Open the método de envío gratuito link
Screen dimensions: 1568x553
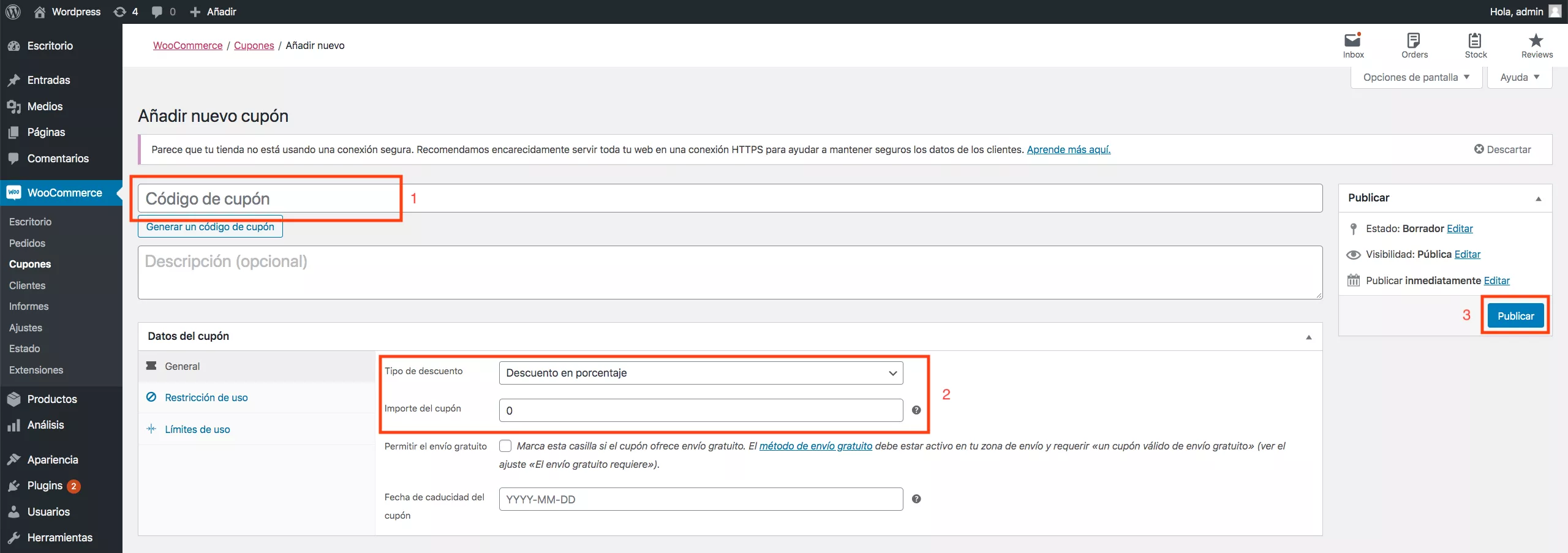point(815,446)
